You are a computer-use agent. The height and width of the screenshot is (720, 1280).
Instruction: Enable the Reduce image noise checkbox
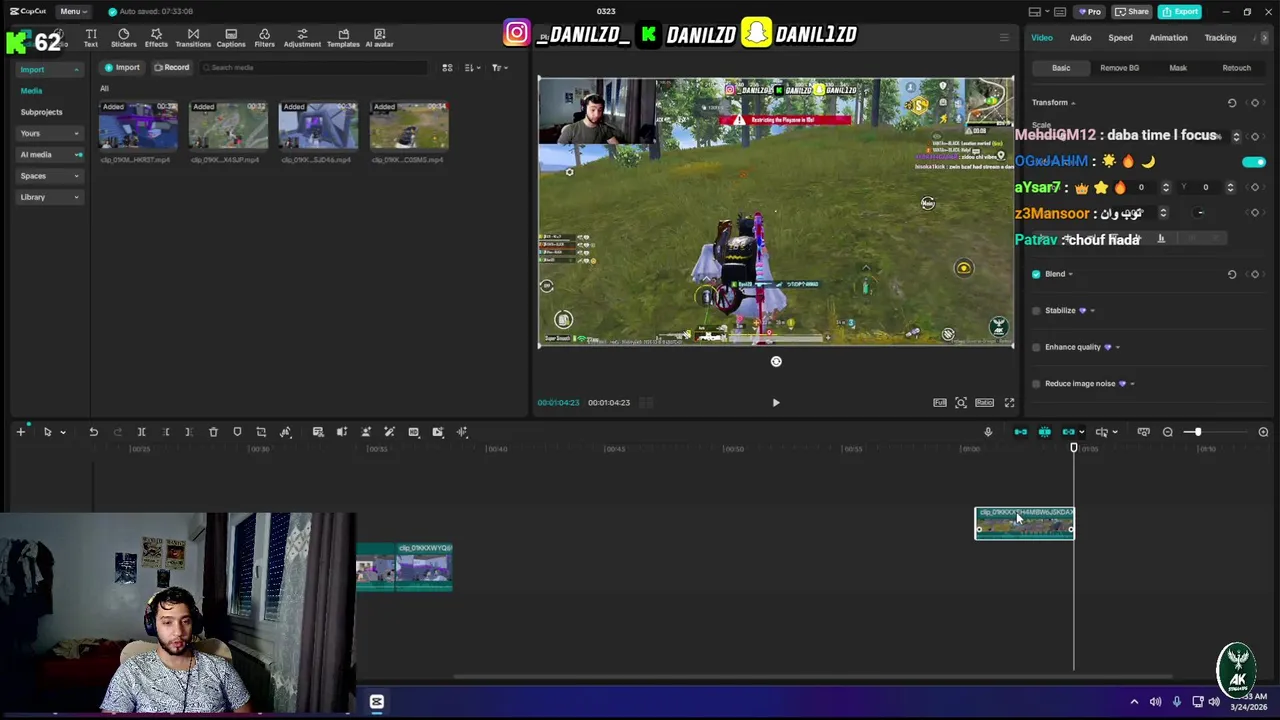(1036, 384)
